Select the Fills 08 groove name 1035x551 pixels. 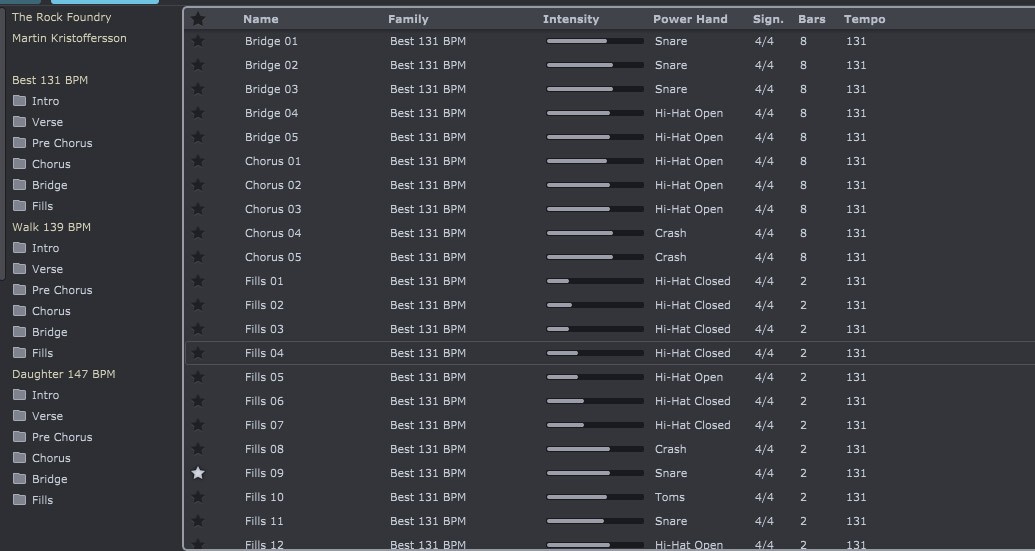(x=264, y=449)
